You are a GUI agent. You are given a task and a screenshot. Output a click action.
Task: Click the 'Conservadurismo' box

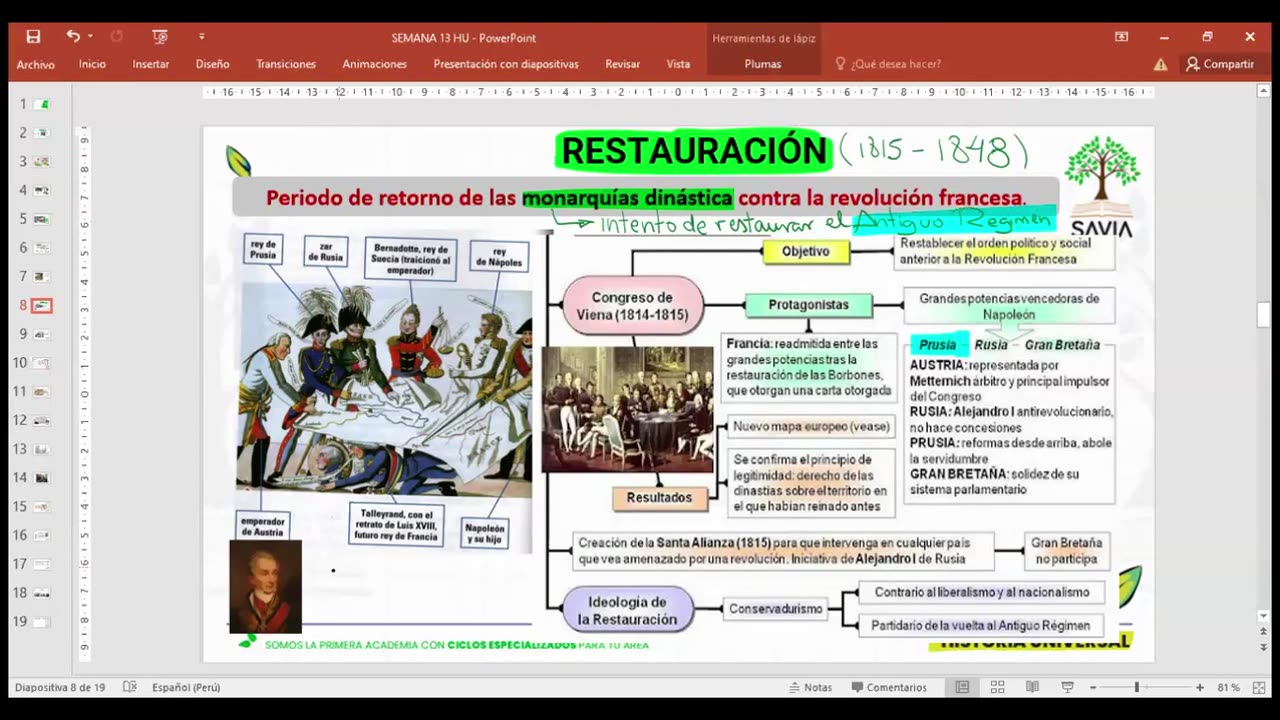pyautogui.click(x=775, y=608)
